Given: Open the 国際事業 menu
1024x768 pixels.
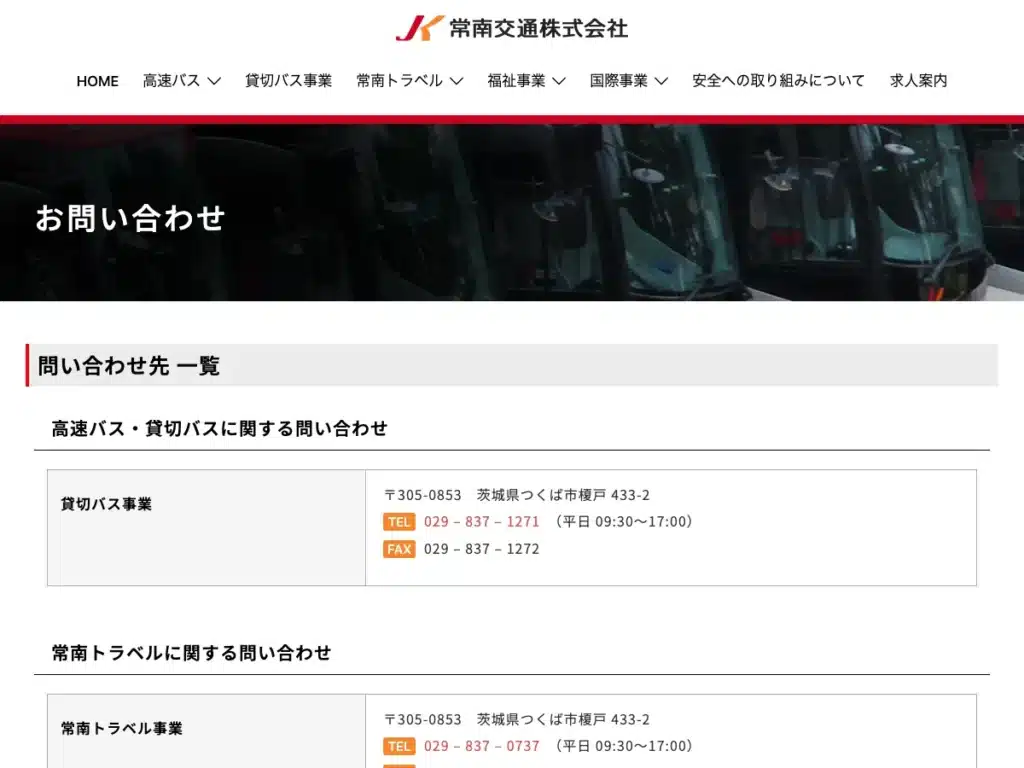Looking at the screenshot, I should coord(618,80).
